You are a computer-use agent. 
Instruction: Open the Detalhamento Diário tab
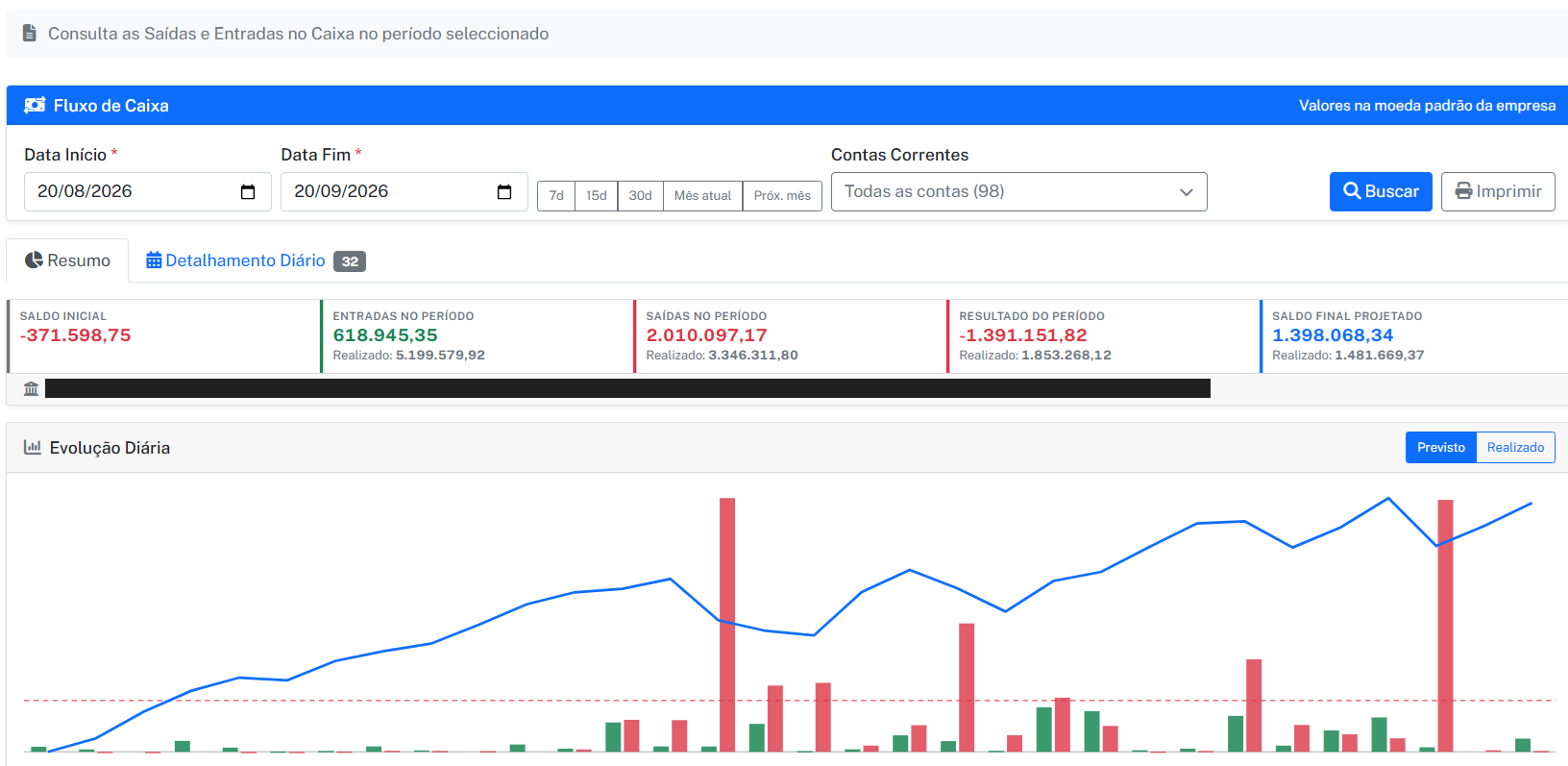[256, 260]
